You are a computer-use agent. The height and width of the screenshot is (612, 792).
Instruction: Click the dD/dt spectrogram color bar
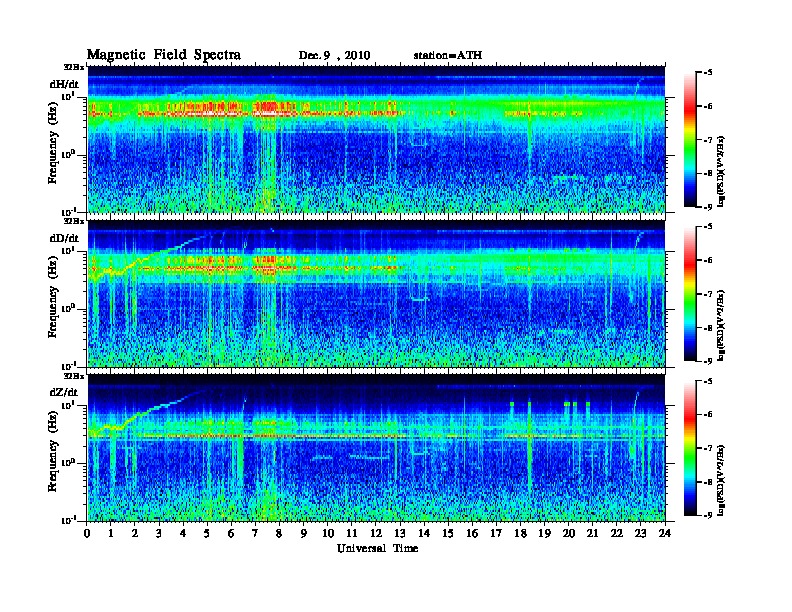(690, 294)
